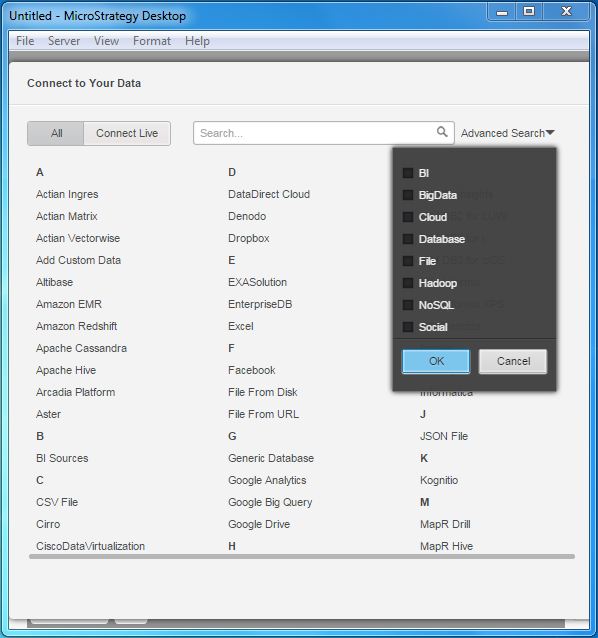
Task: Select the Hadoop filter checkbox
Action: [408, 283]
